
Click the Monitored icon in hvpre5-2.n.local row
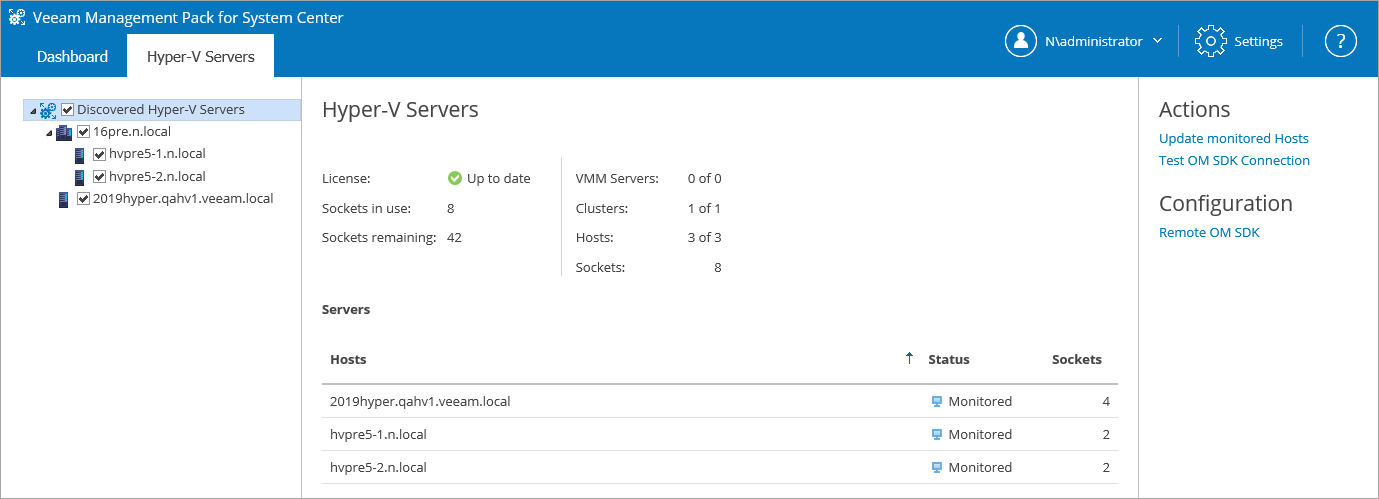[937, 468]
